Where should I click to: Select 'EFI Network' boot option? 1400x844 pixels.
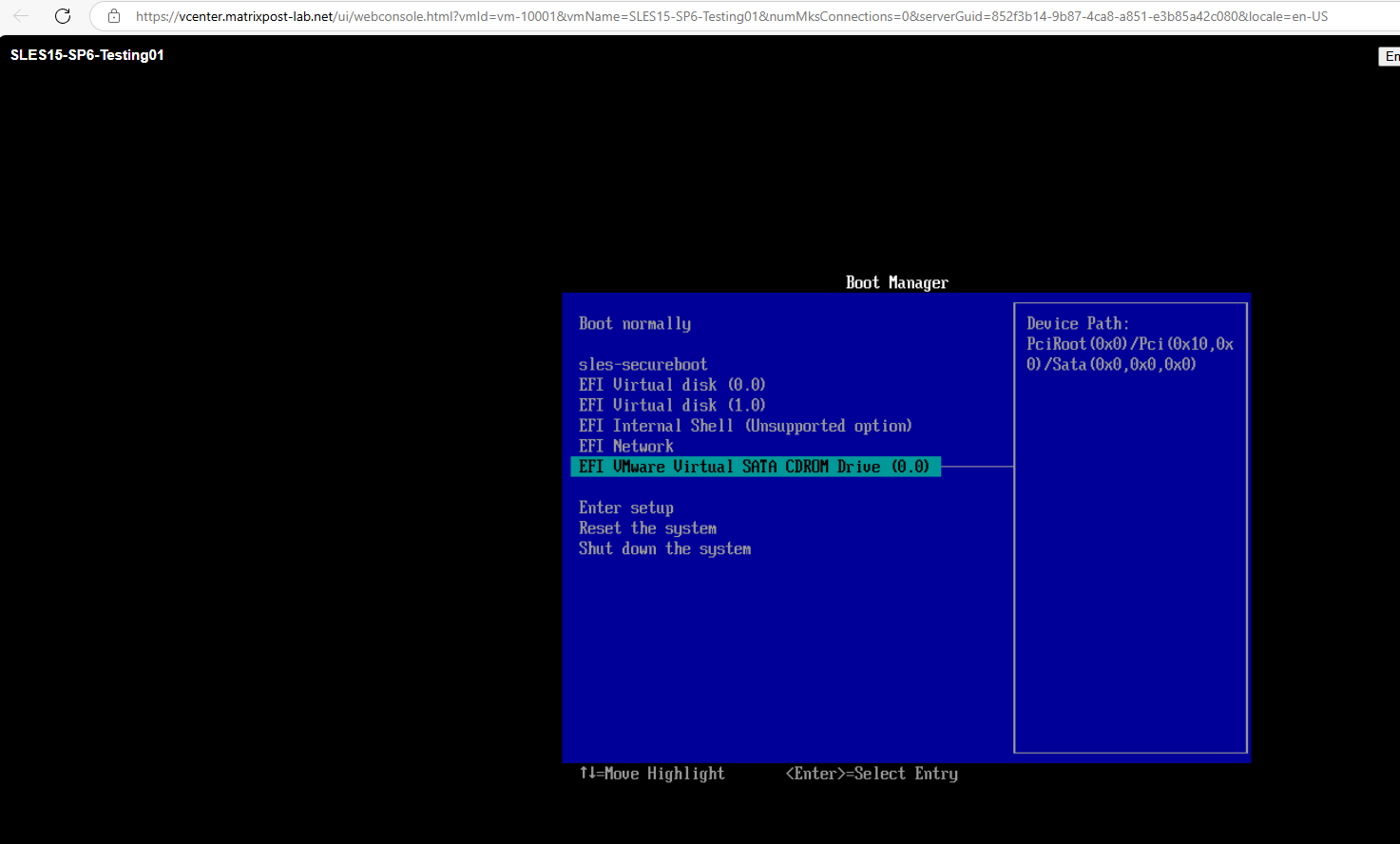coord(626,446)
